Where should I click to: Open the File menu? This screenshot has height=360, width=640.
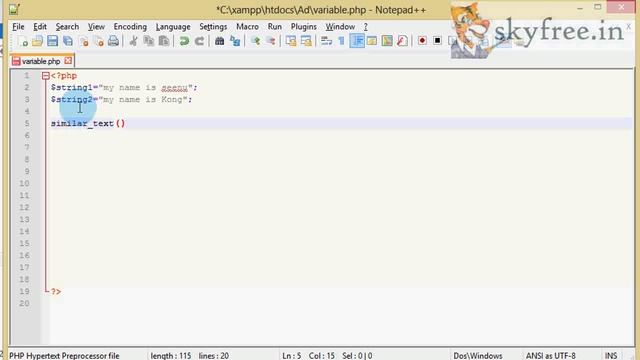coord(18,27)
